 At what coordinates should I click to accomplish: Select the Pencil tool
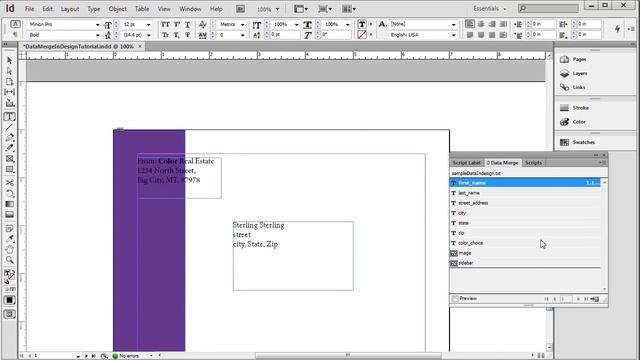pyautogui.click(x=9, y=148)
